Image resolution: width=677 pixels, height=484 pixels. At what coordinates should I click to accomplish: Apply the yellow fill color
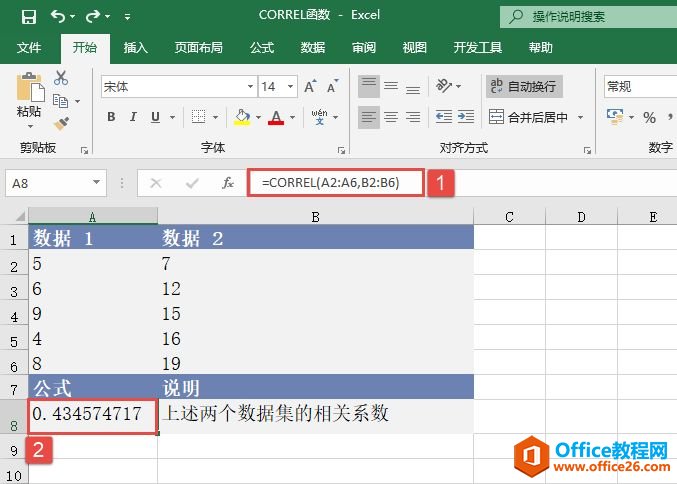click(242, 117)
